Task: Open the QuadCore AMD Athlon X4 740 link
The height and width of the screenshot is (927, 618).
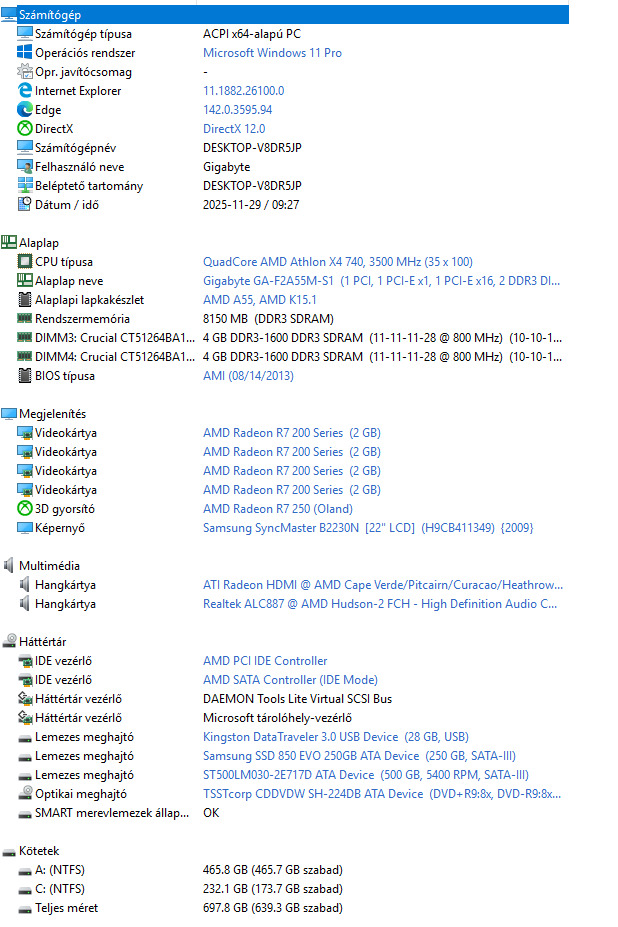Action: (x=338, y=261)
